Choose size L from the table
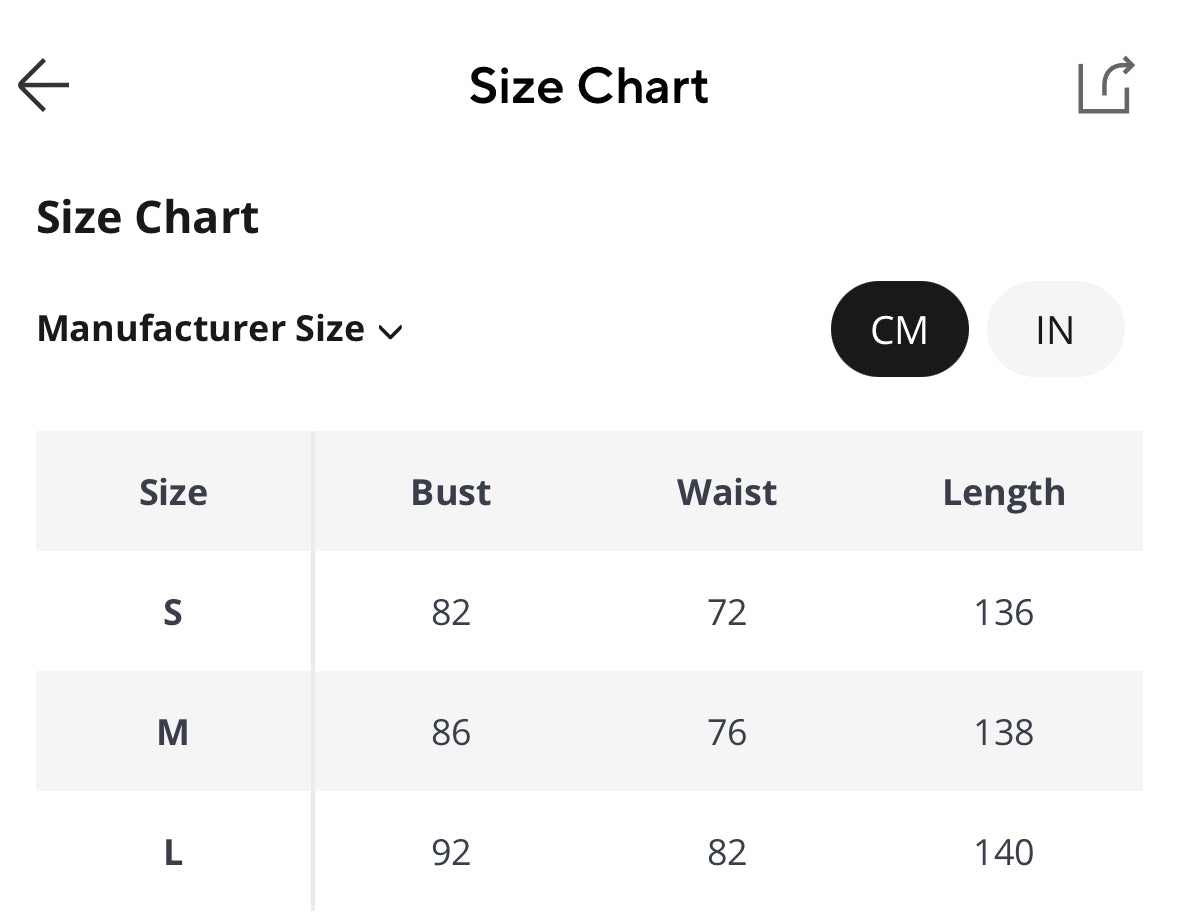Image resolution: width=1179 pixels, height=921 pixels. click(172, 851)
